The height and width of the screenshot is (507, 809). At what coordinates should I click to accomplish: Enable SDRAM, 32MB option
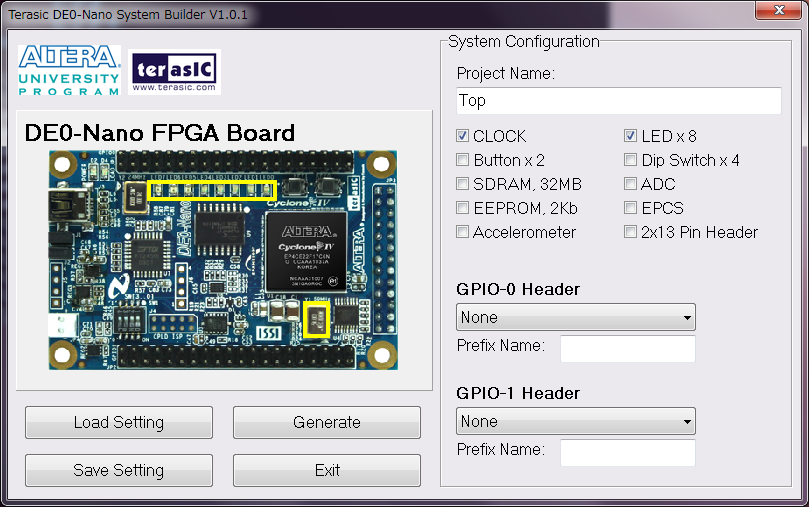(463, 184)
